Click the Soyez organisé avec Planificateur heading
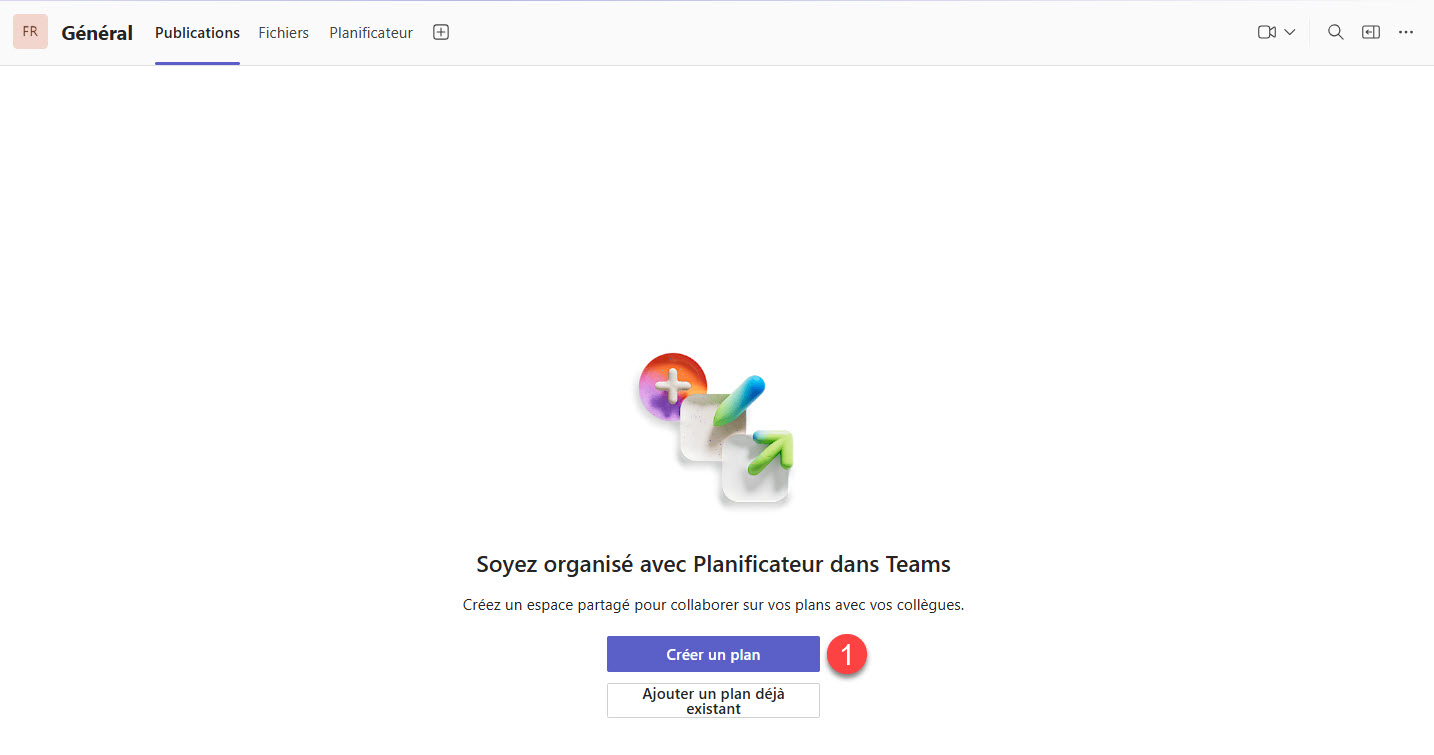Image resolution: width=1434 pixels, height=755 pixels. (713, 564)
